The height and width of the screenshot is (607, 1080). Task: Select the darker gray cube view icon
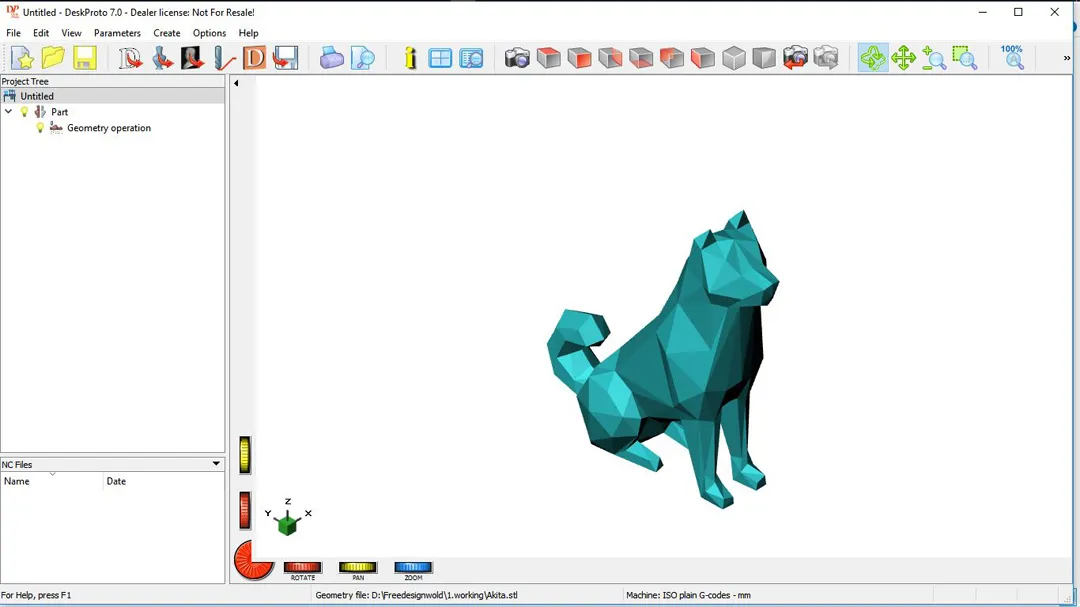pyautogui.click(x=764, y=58)
